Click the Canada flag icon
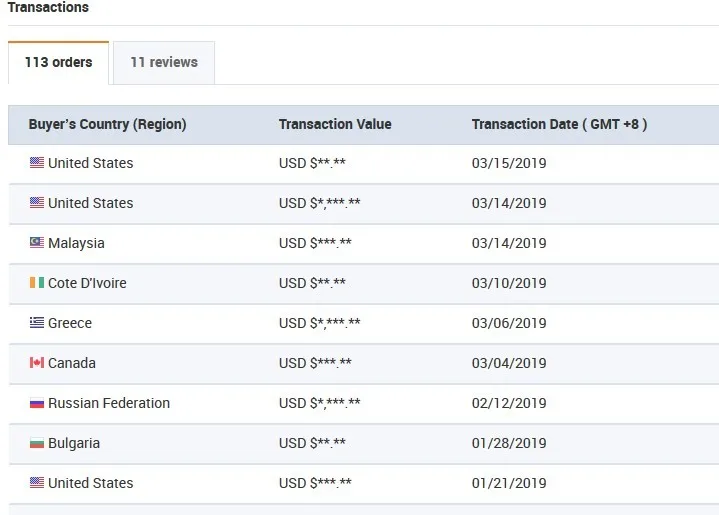 [x=37, y=363]
